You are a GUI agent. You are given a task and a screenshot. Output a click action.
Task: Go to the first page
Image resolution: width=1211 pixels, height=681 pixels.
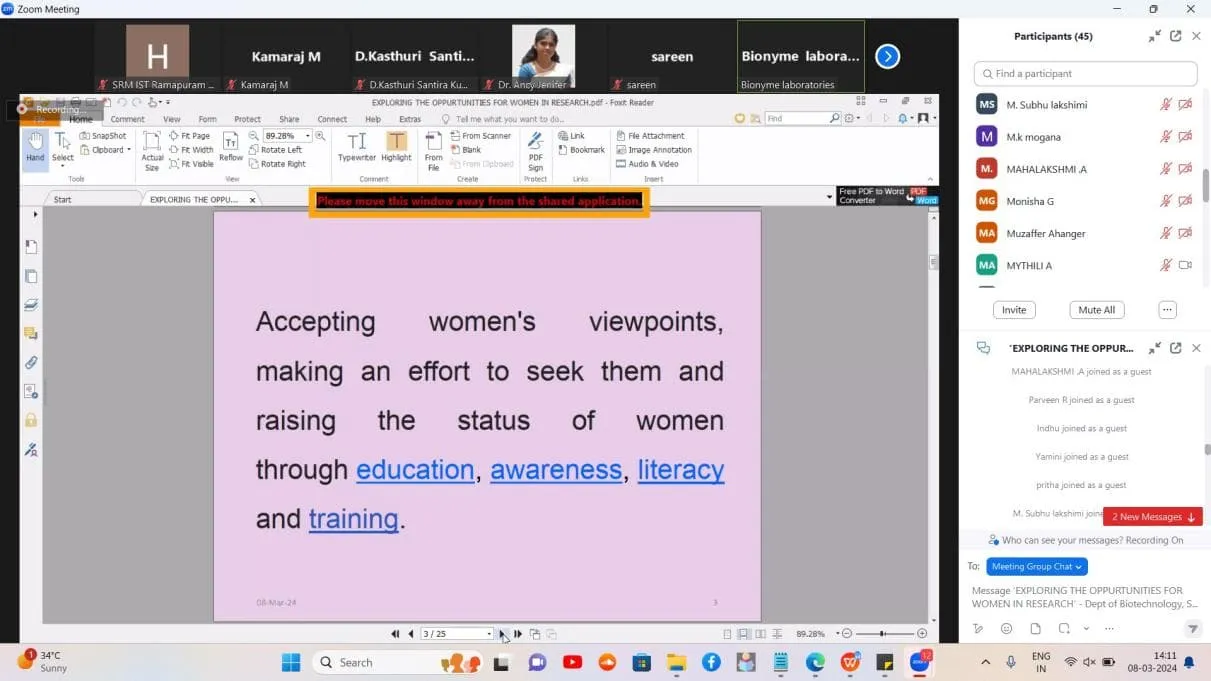(396, 634)
